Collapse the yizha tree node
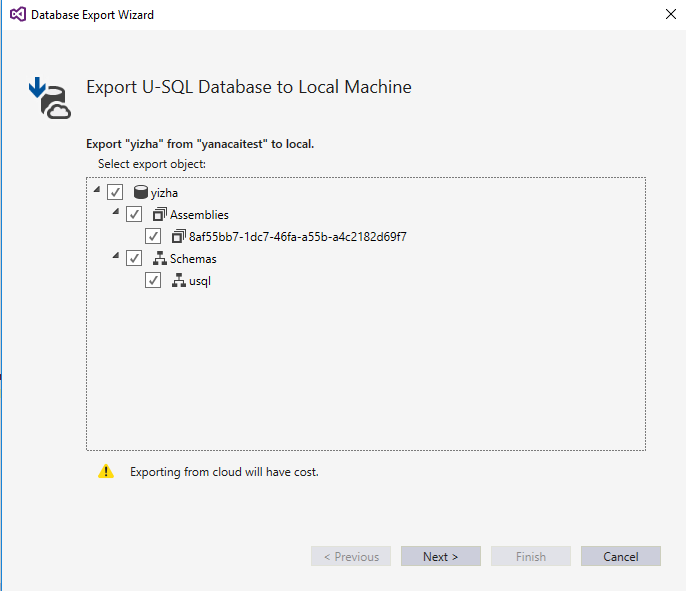Image resolution: width=686 pixels, height=591 pixels. (97, 189)
